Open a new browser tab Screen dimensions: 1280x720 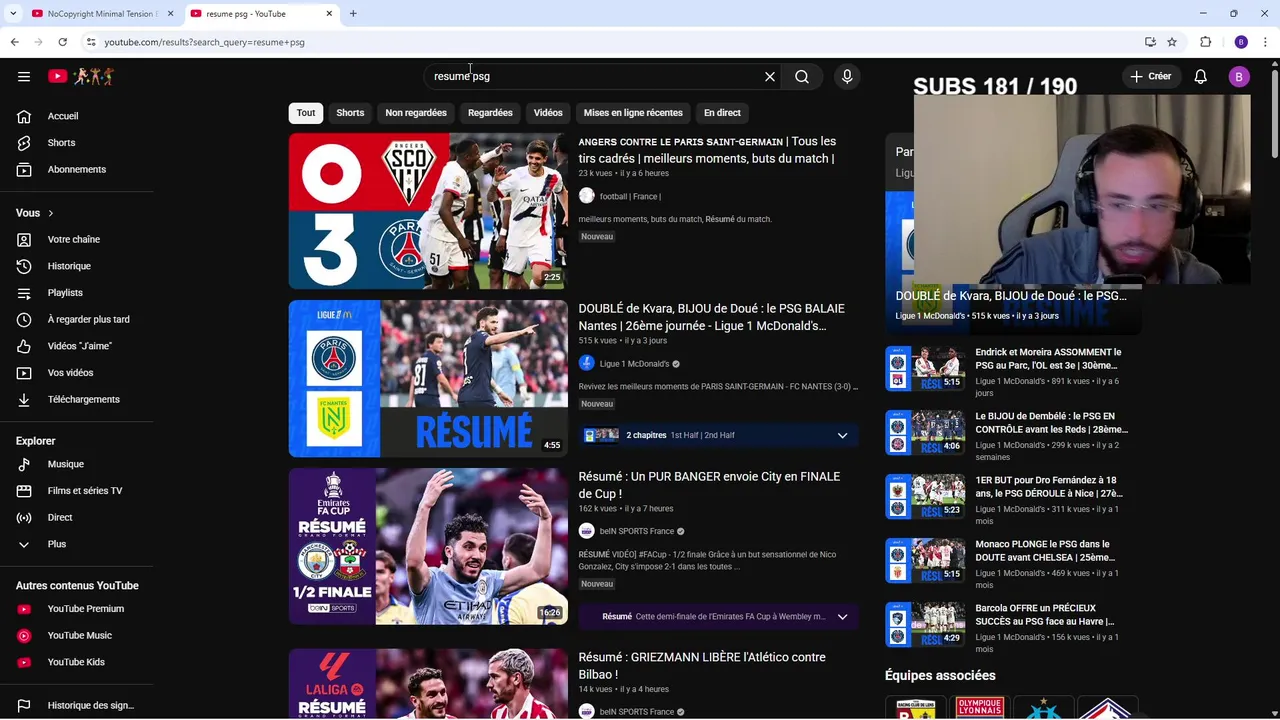coord(353,14)
